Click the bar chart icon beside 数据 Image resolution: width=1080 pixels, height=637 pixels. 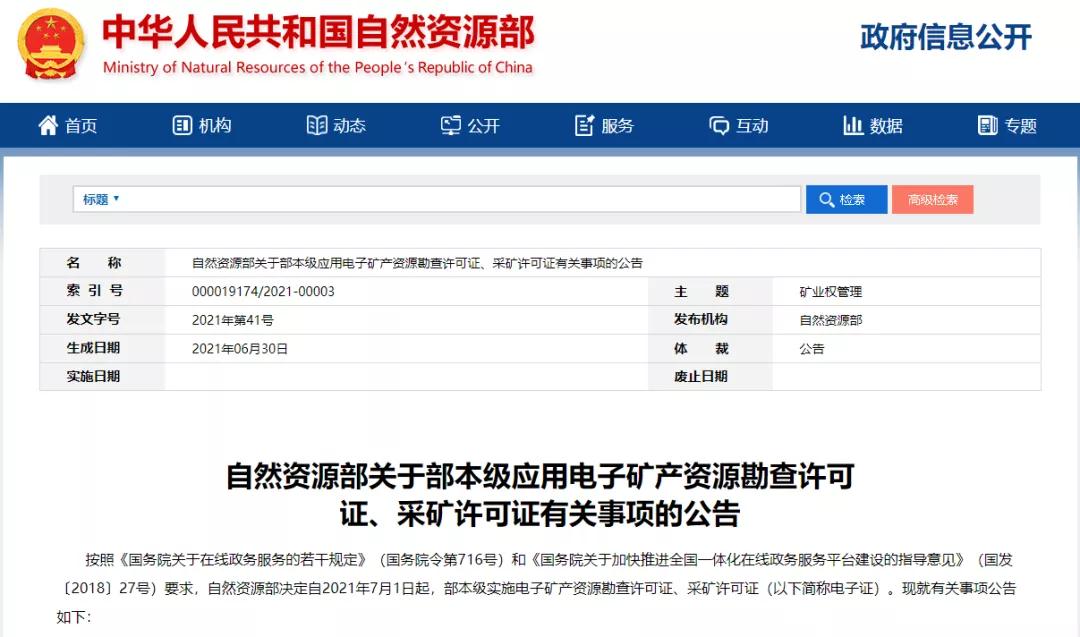pos(853,125)
